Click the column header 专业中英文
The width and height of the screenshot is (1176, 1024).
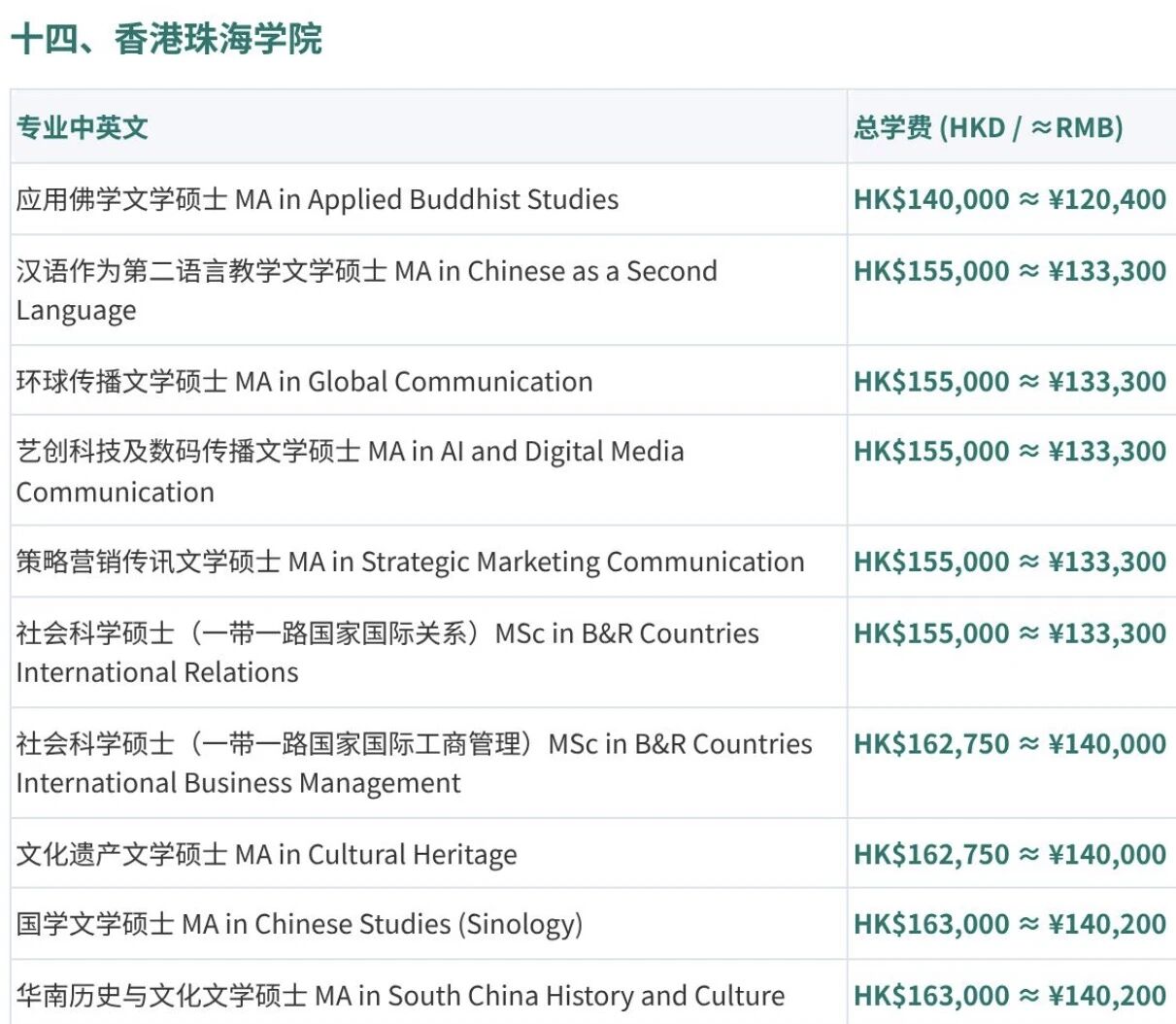click(x=82, y=127)
